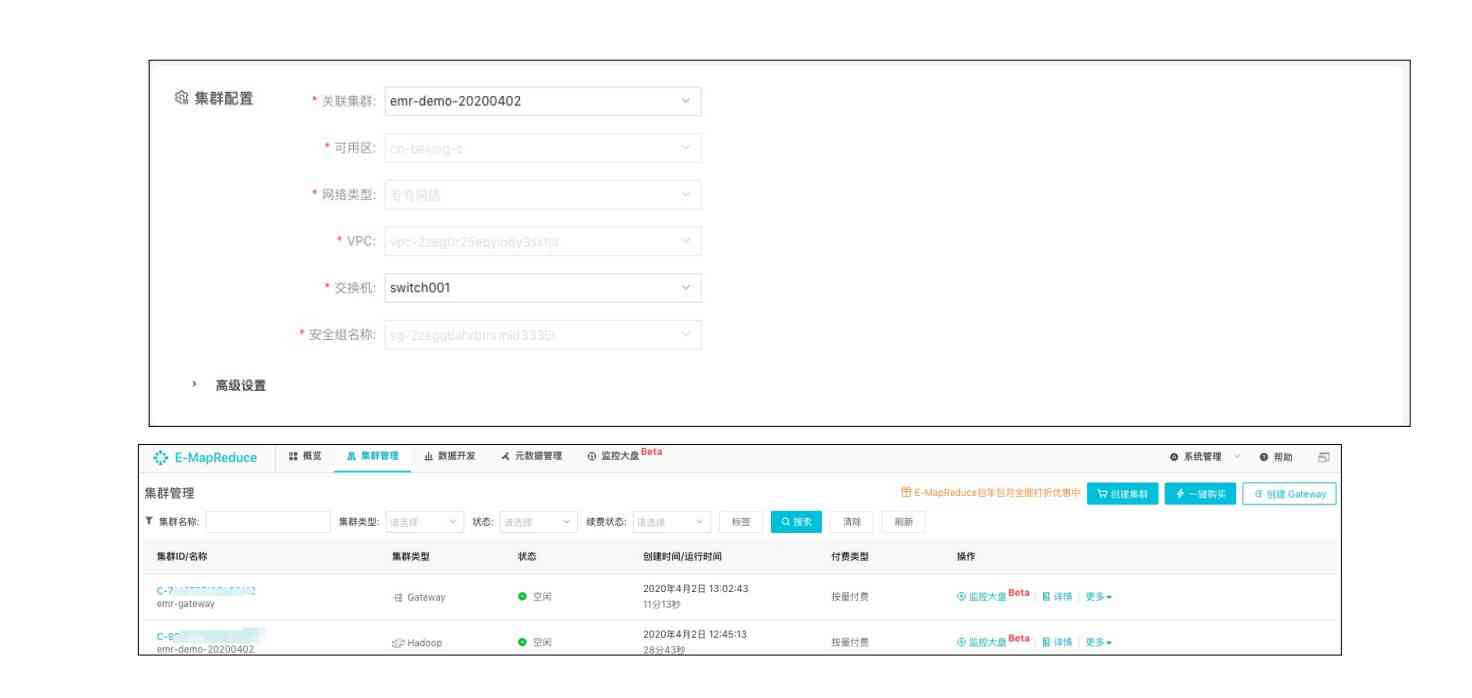1472x698 pixels.
Task: Click the E-MapReduce logo icon
Action: point(160,457)
